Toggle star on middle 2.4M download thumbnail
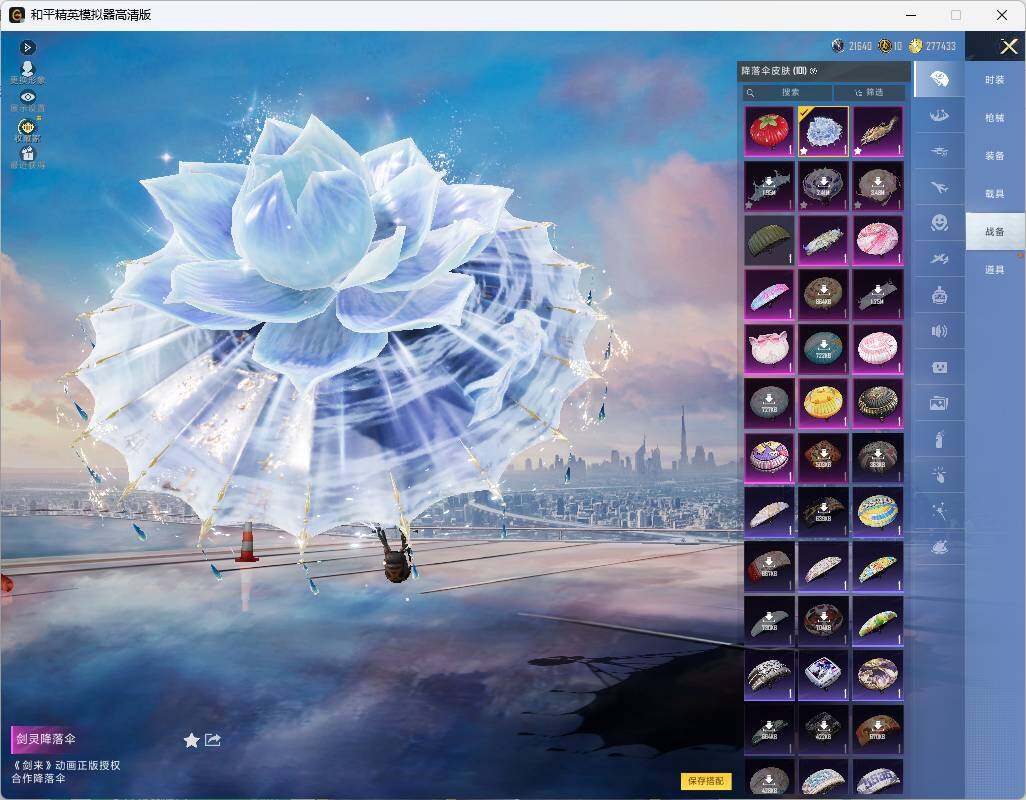1026x800 pixels. pyautogui.click(x=804, y=205)
